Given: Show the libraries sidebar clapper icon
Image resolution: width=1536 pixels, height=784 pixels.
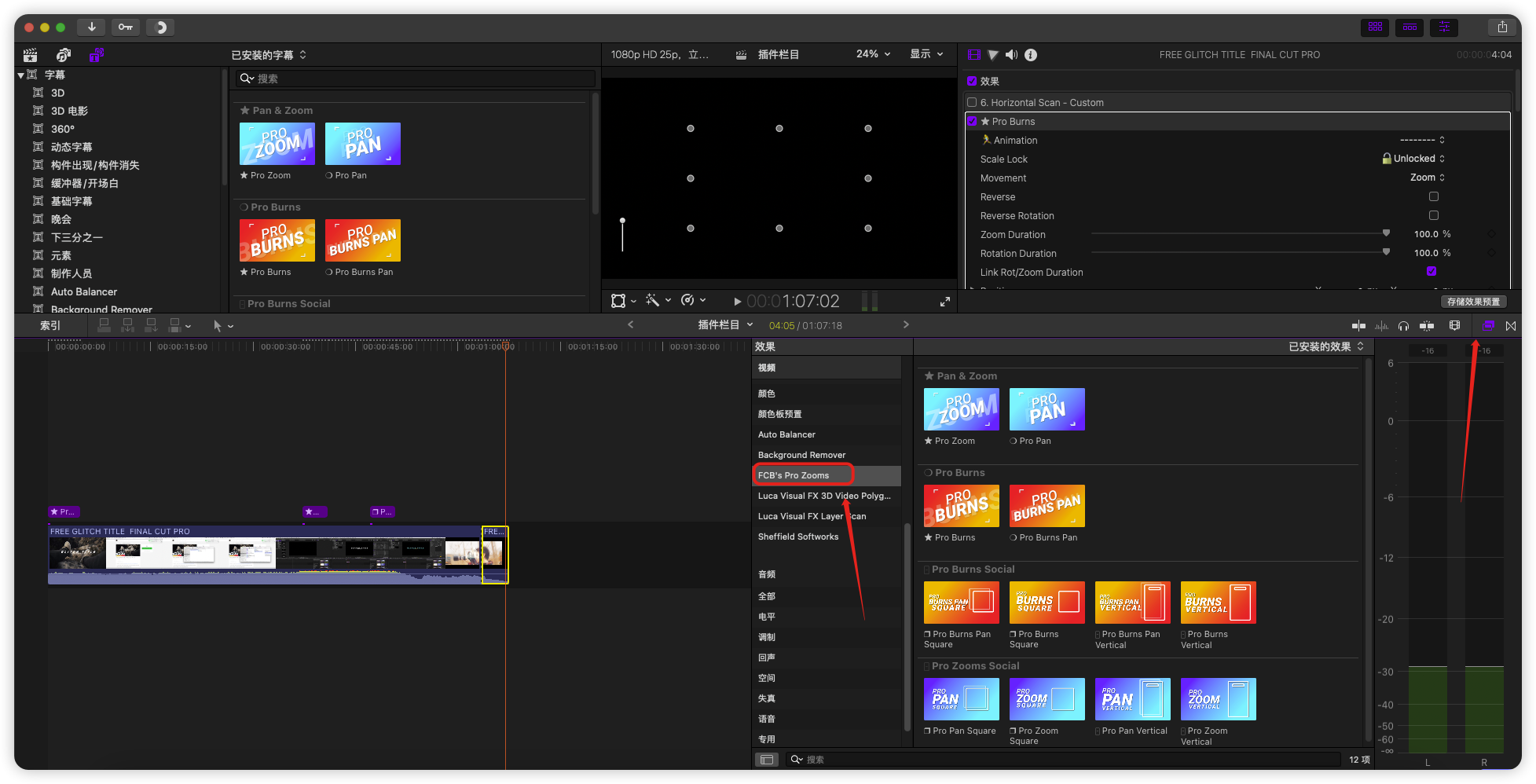Looking at the screenshot, I should tap(31, 55).
